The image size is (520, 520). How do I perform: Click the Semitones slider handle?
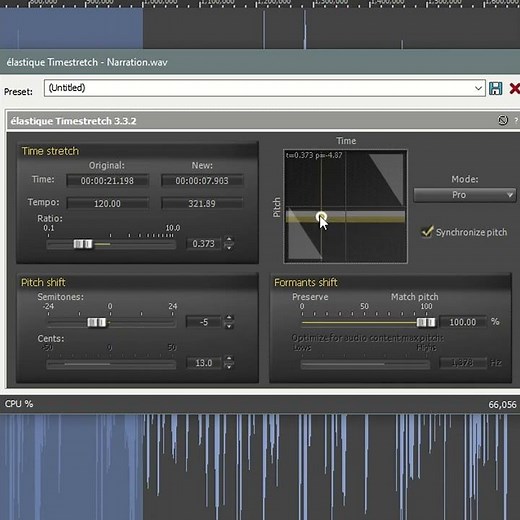tap(97, 322)
